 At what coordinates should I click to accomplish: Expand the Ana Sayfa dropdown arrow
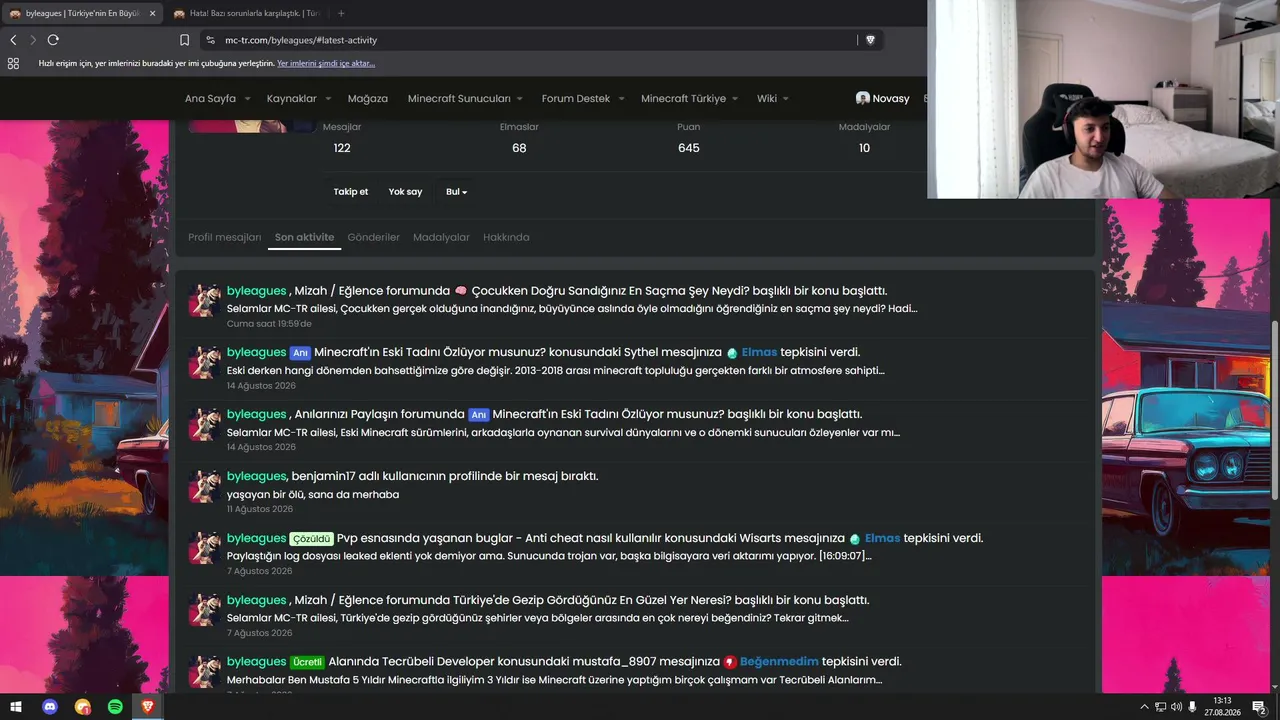[x=247, y=99]
